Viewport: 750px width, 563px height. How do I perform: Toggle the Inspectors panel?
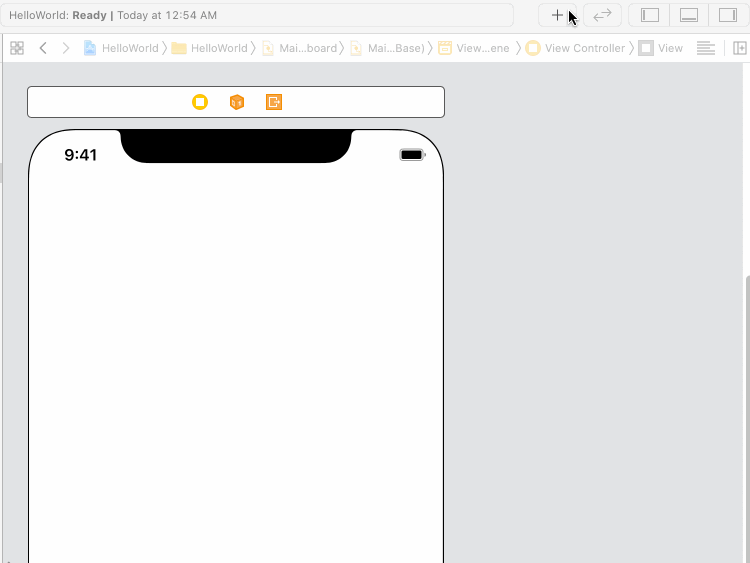coord(728,15)
